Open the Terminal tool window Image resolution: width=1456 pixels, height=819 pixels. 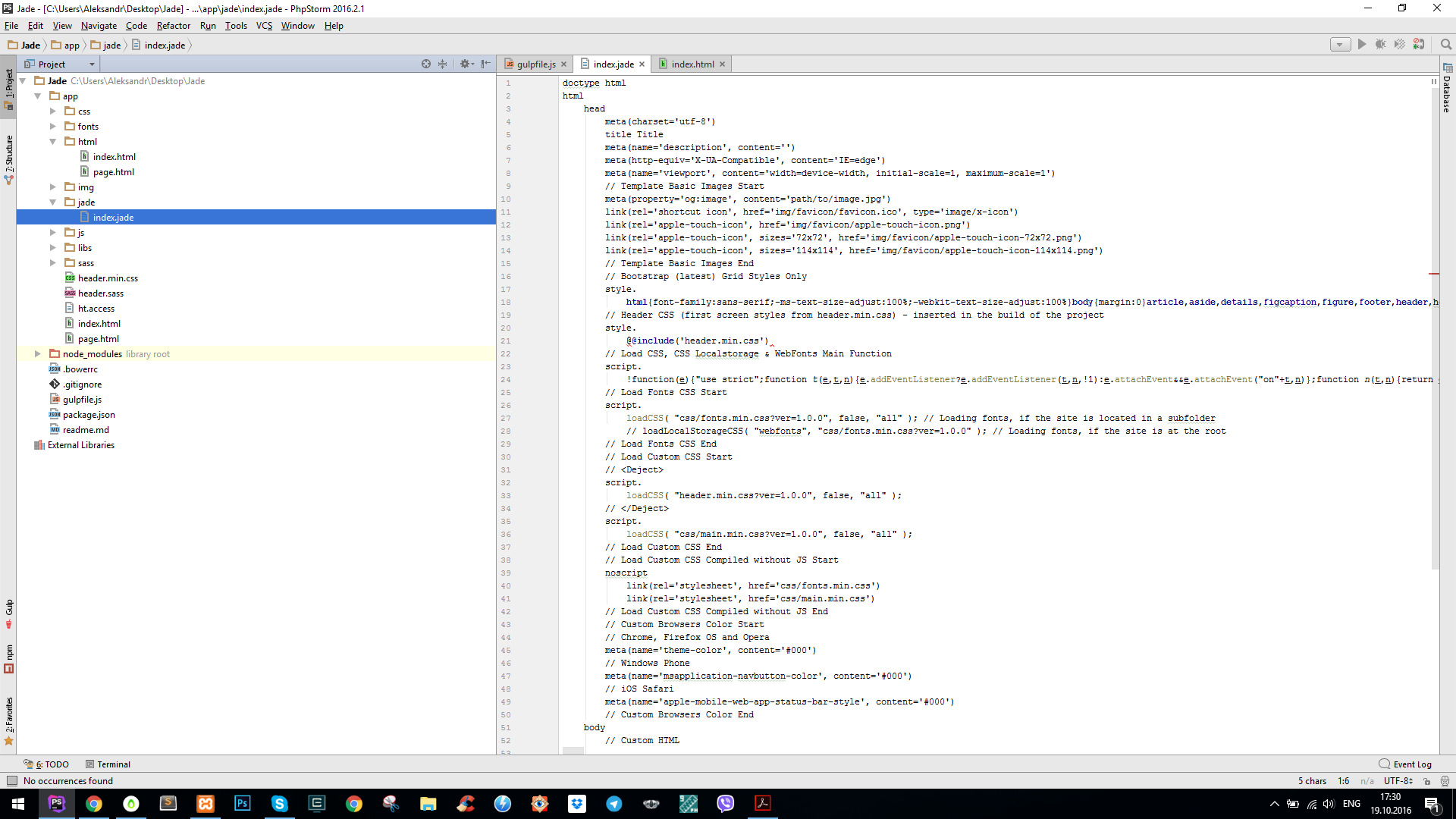coord(108,764)
